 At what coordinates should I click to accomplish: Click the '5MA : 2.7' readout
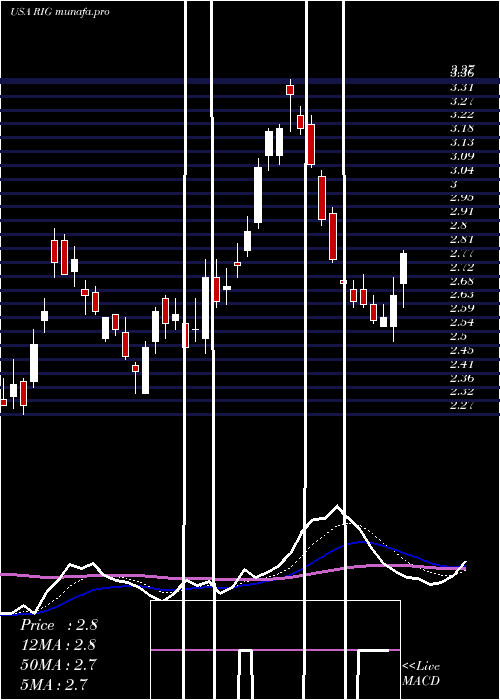tap(54, 684)
